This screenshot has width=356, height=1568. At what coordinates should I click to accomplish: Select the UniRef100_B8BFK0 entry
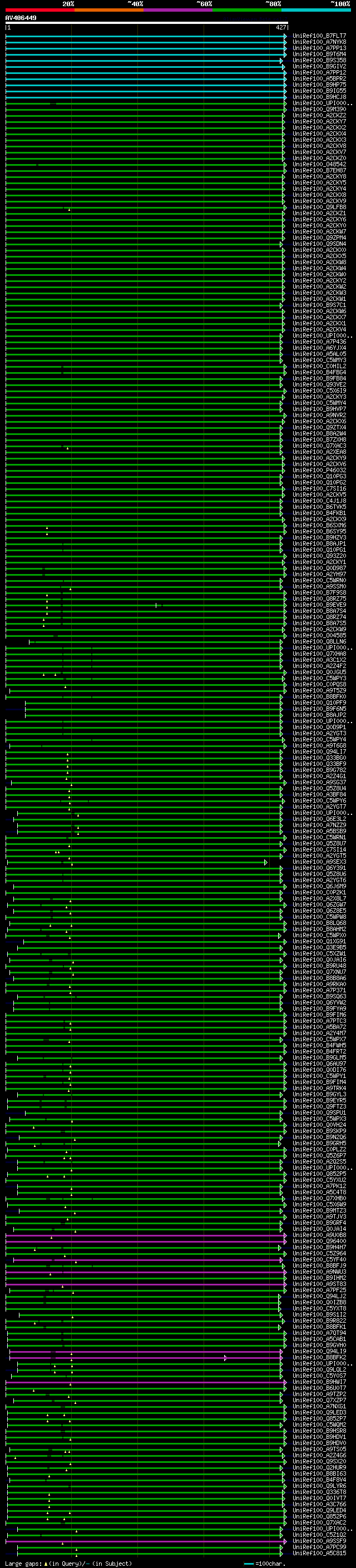(319, 696)
